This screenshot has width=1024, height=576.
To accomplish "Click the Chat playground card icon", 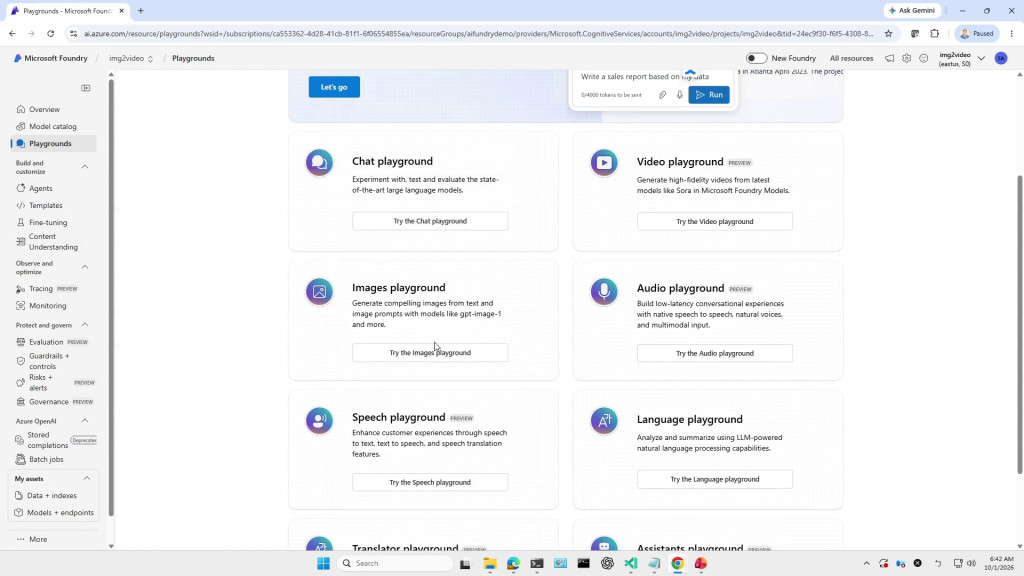I will tap(319, 163).
